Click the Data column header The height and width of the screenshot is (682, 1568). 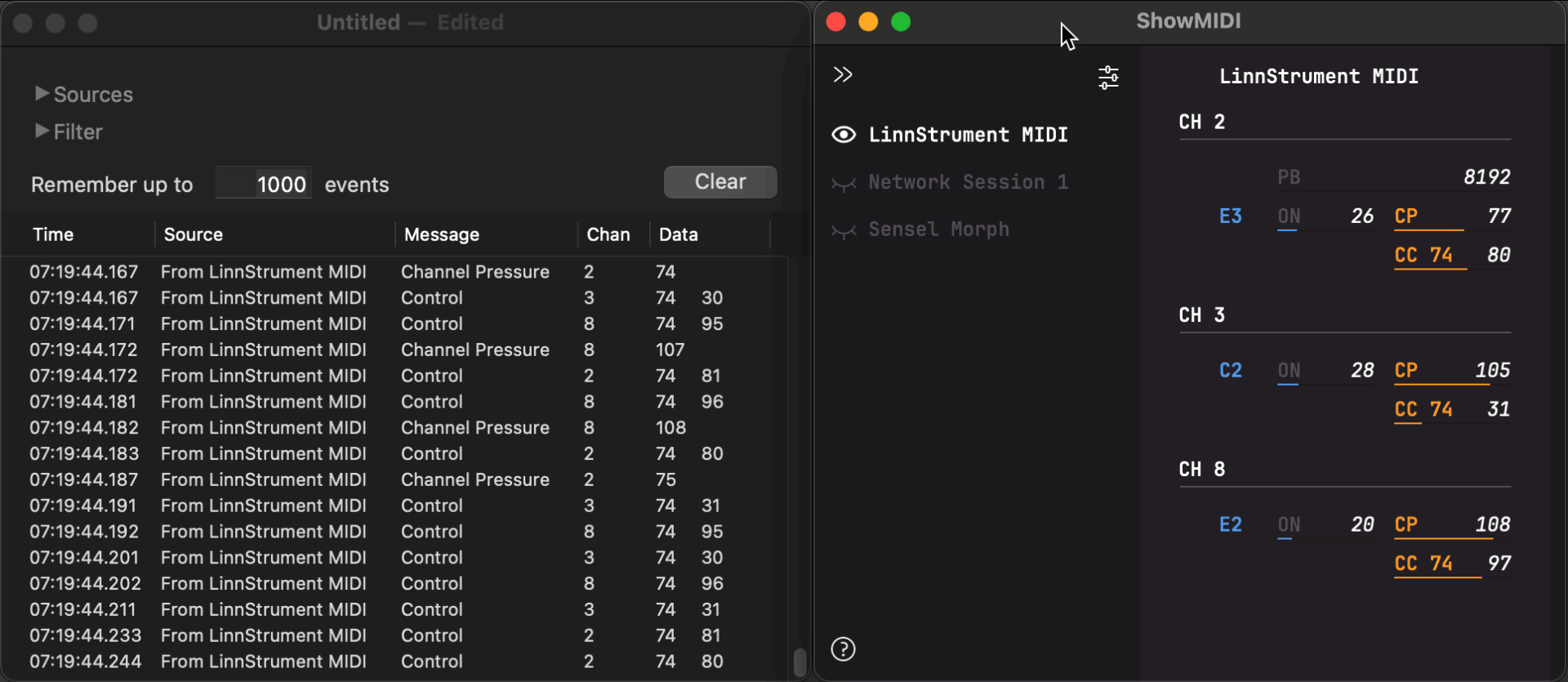[x=678, y=234]
